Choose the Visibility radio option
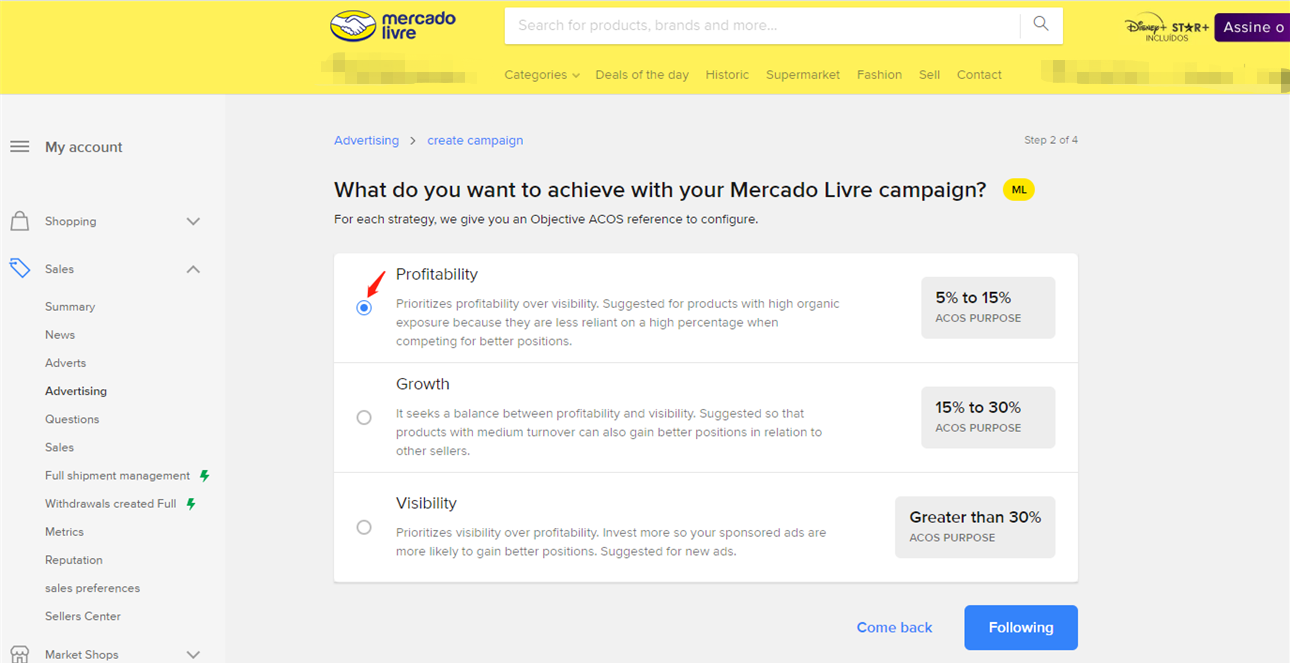The width and height of the screenshot is (1290, 663). [364, 527]
